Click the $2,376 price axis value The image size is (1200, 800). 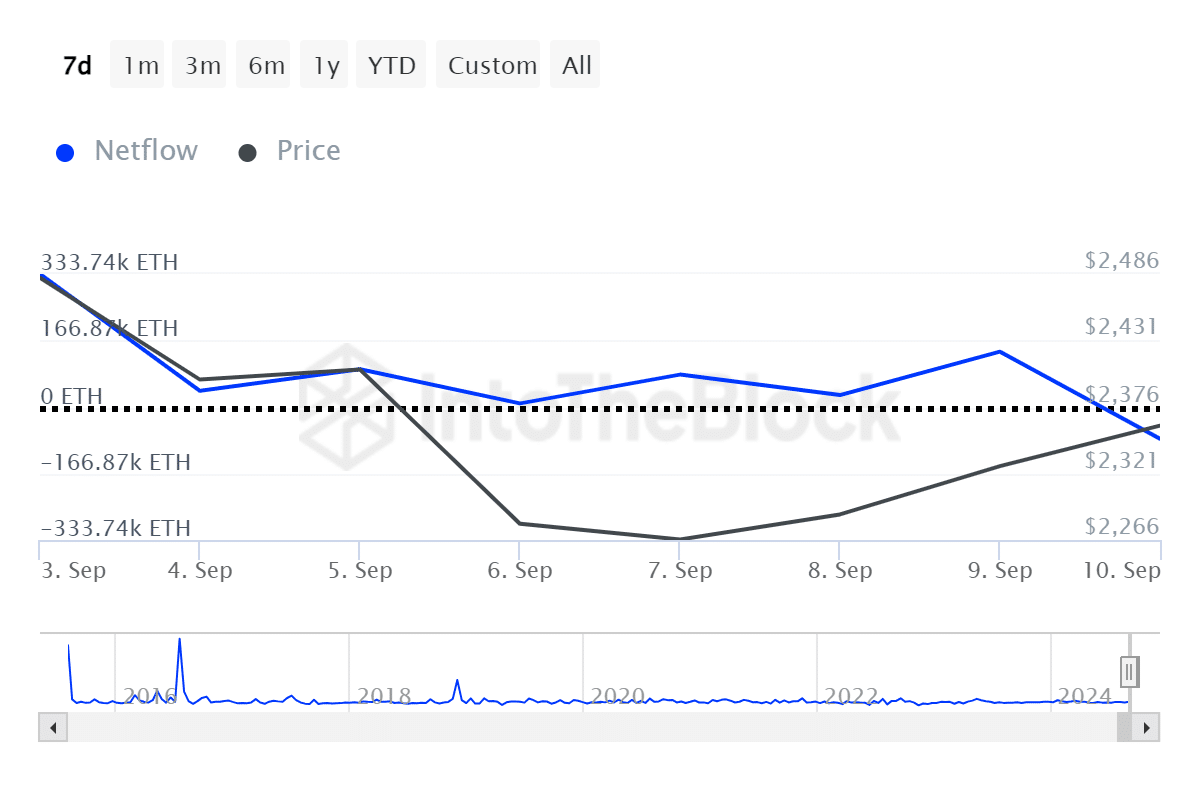[x=1122, y=394]
